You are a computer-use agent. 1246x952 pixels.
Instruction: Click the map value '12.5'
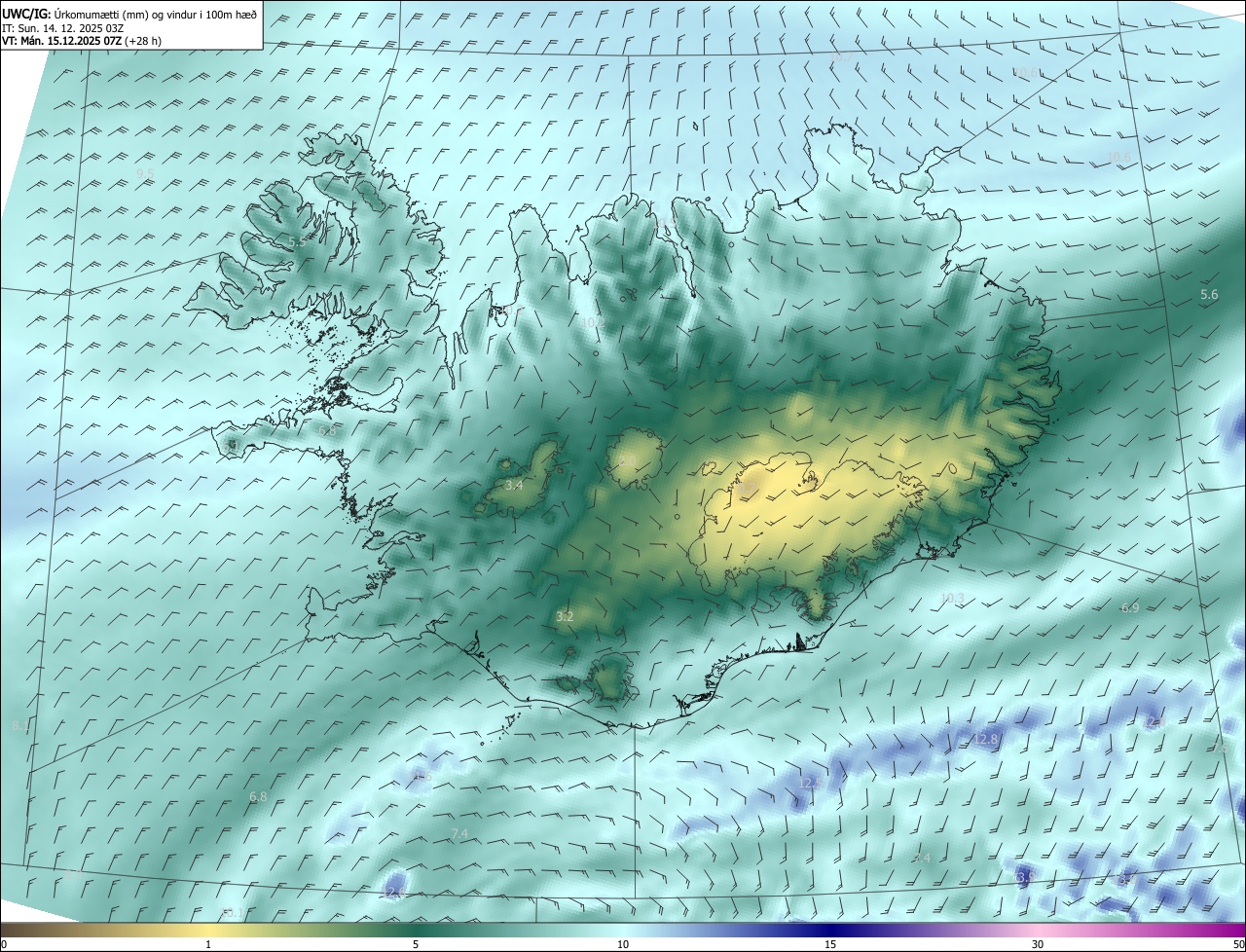click(810, 782)
